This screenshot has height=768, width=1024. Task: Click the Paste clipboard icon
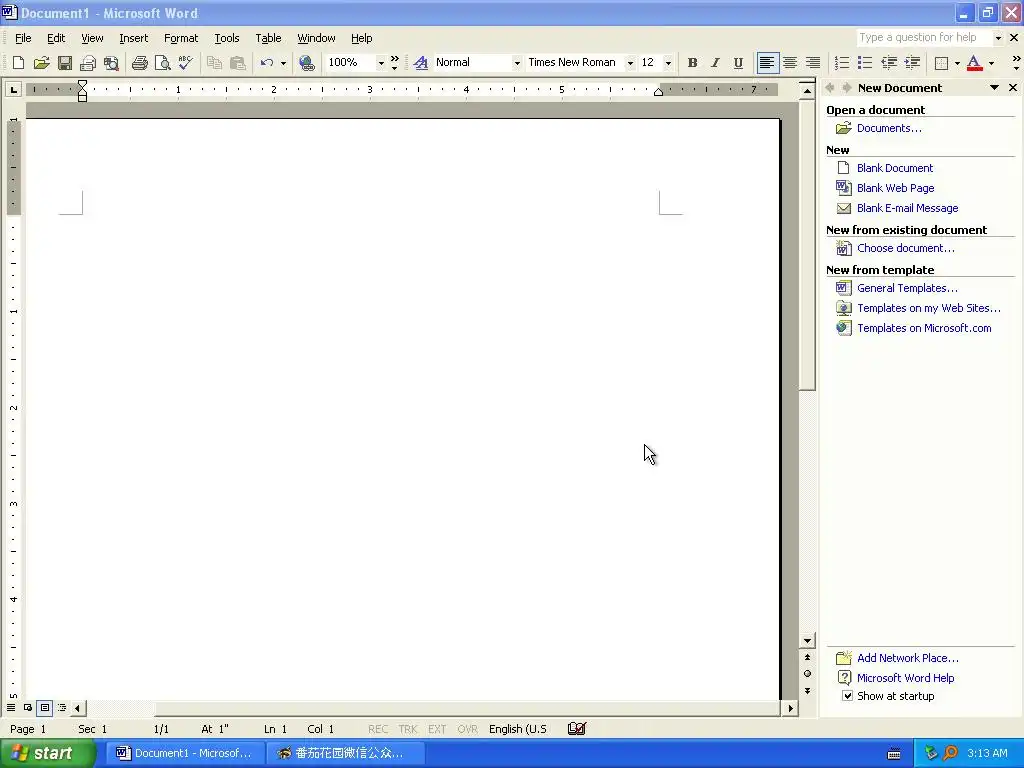point(237,63)
